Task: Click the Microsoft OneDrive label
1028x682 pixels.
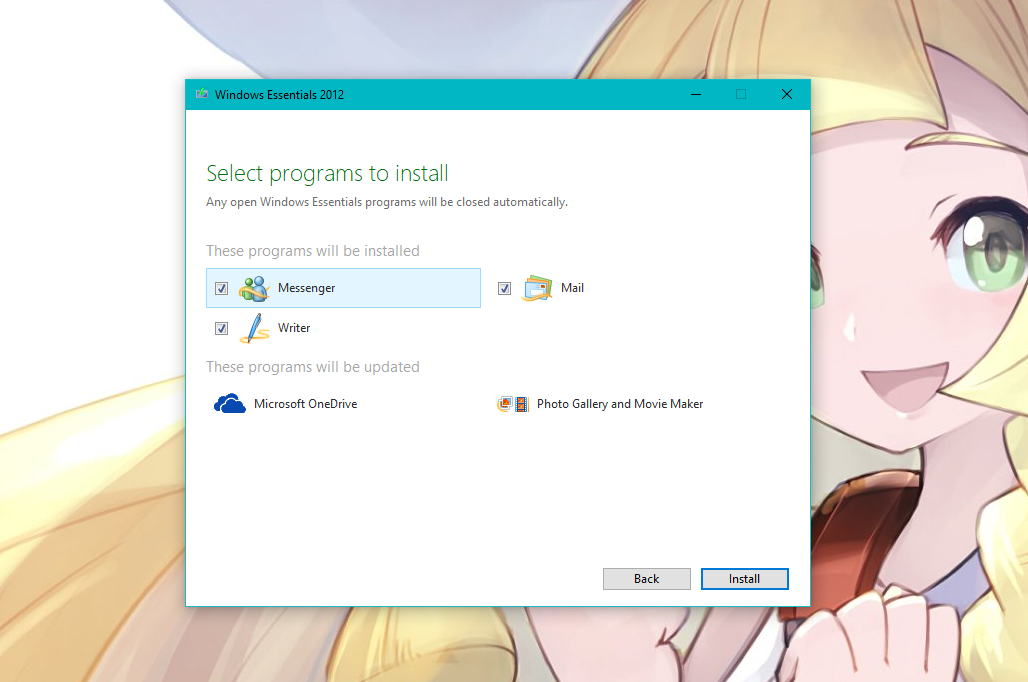Action: coord(306,404)
